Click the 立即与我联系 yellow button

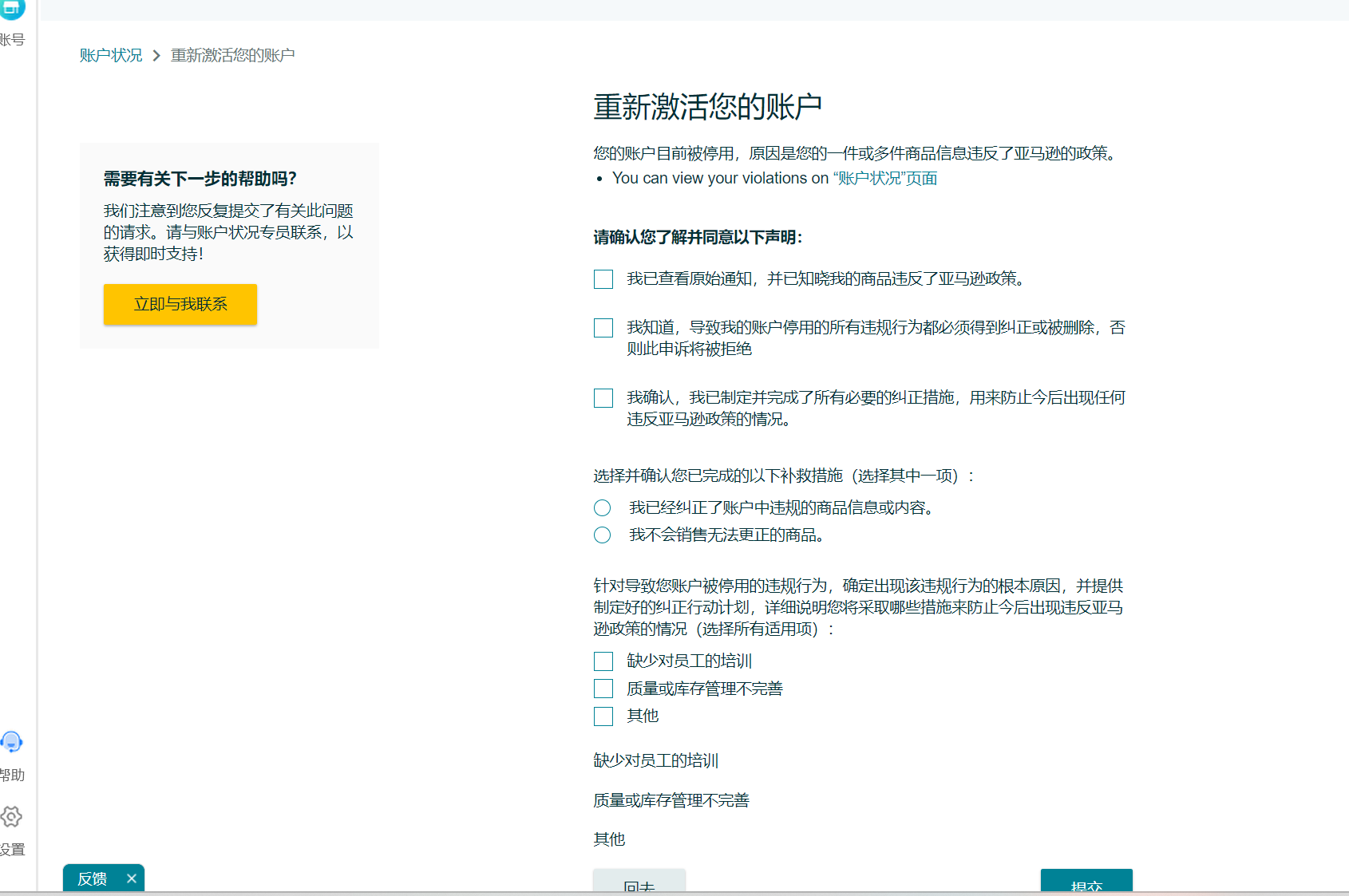tap(180, 304)
